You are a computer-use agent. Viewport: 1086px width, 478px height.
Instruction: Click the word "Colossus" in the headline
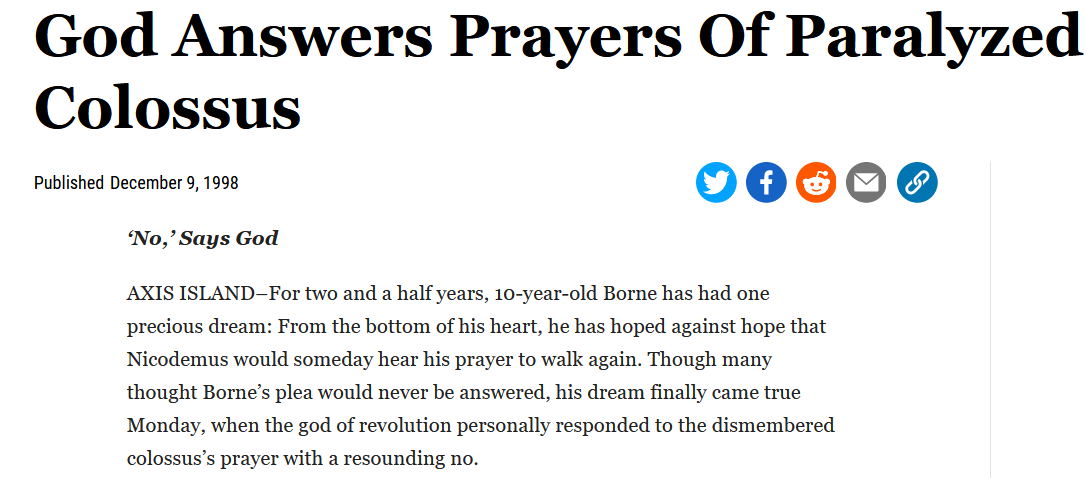click(167, 107)
